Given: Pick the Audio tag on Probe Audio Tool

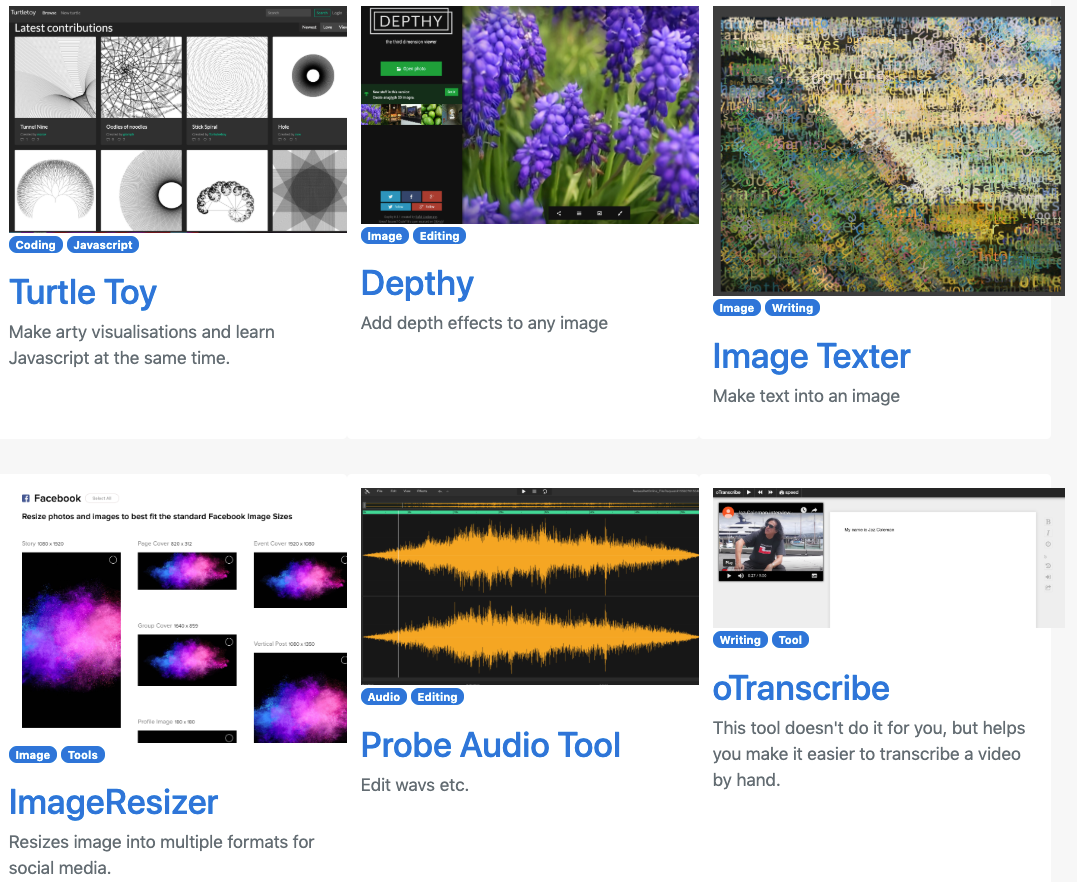Looking at the screenshot, I should tap(384, 697).
